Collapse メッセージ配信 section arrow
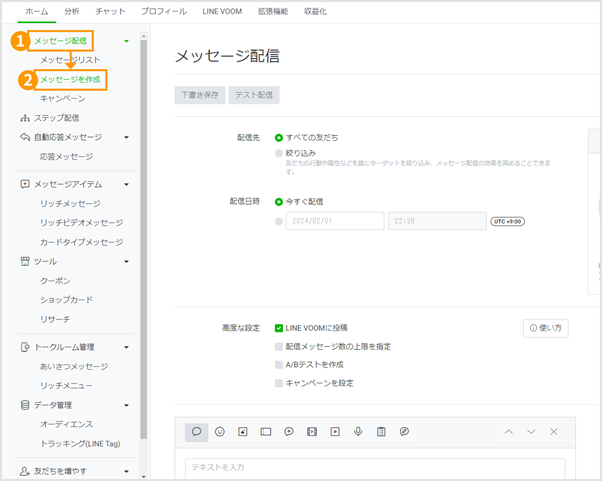Screen dimensions: 602x482 (x=126, y=41)
